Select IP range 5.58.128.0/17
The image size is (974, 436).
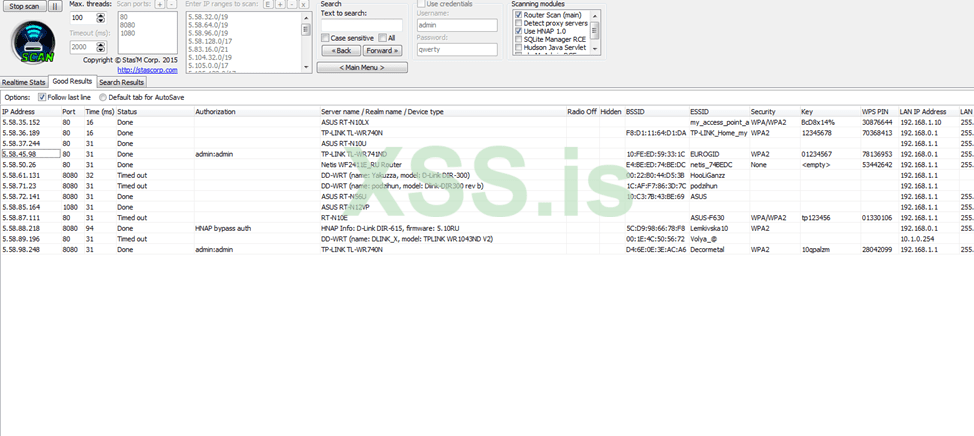(210, 41)
